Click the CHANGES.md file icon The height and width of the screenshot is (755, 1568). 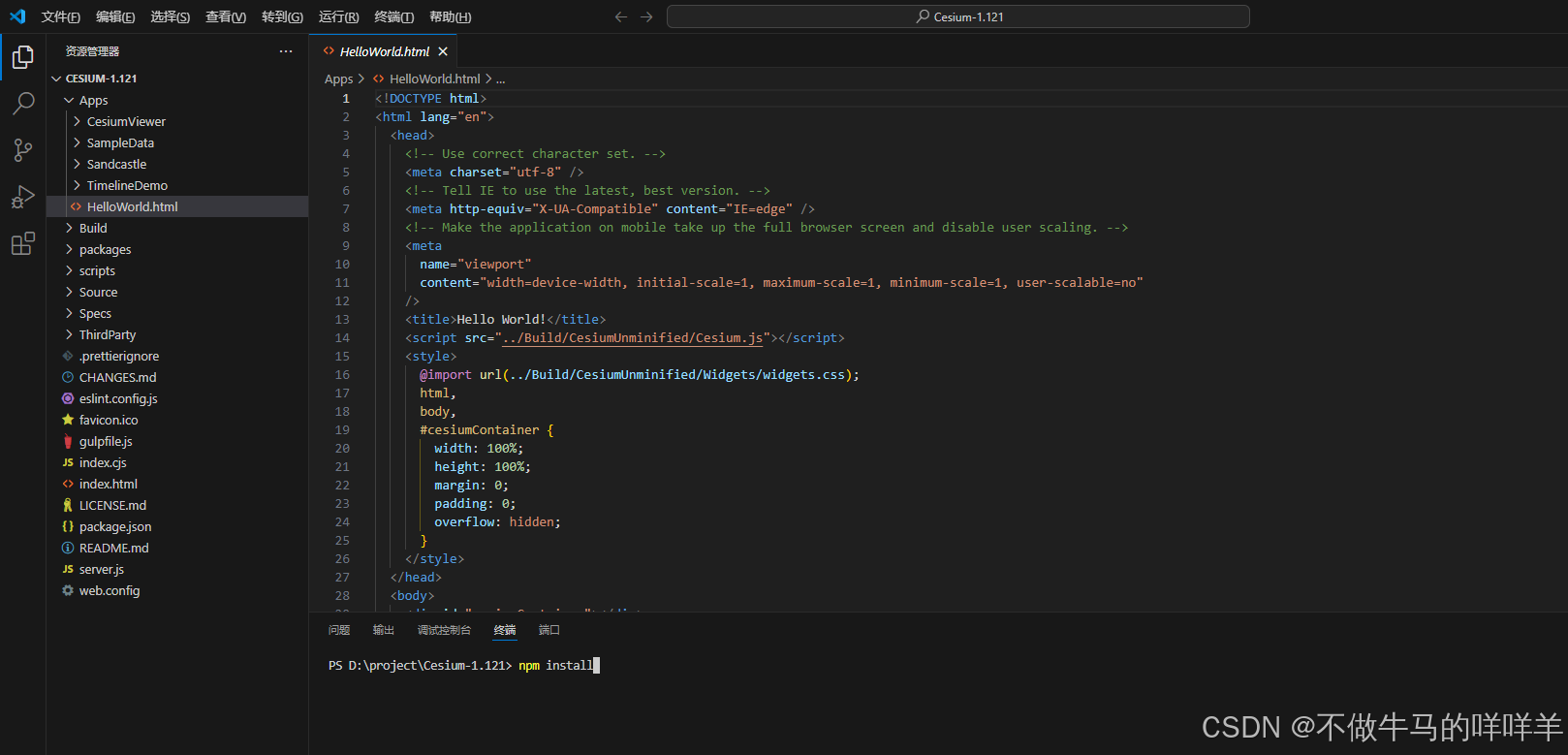(x=68, y=377)
